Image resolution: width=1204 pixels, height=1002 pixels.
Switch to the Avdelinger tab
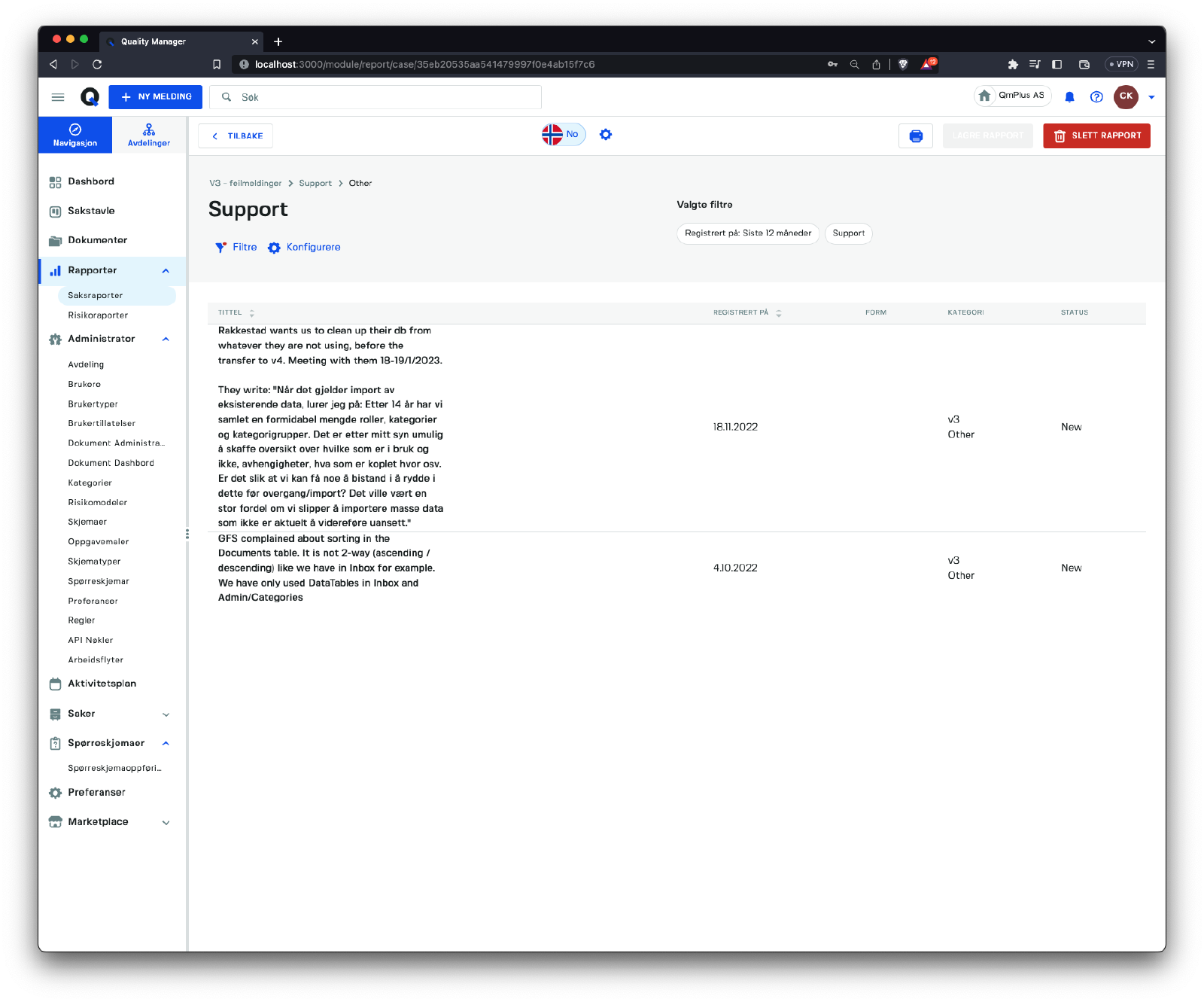(149, 136)
